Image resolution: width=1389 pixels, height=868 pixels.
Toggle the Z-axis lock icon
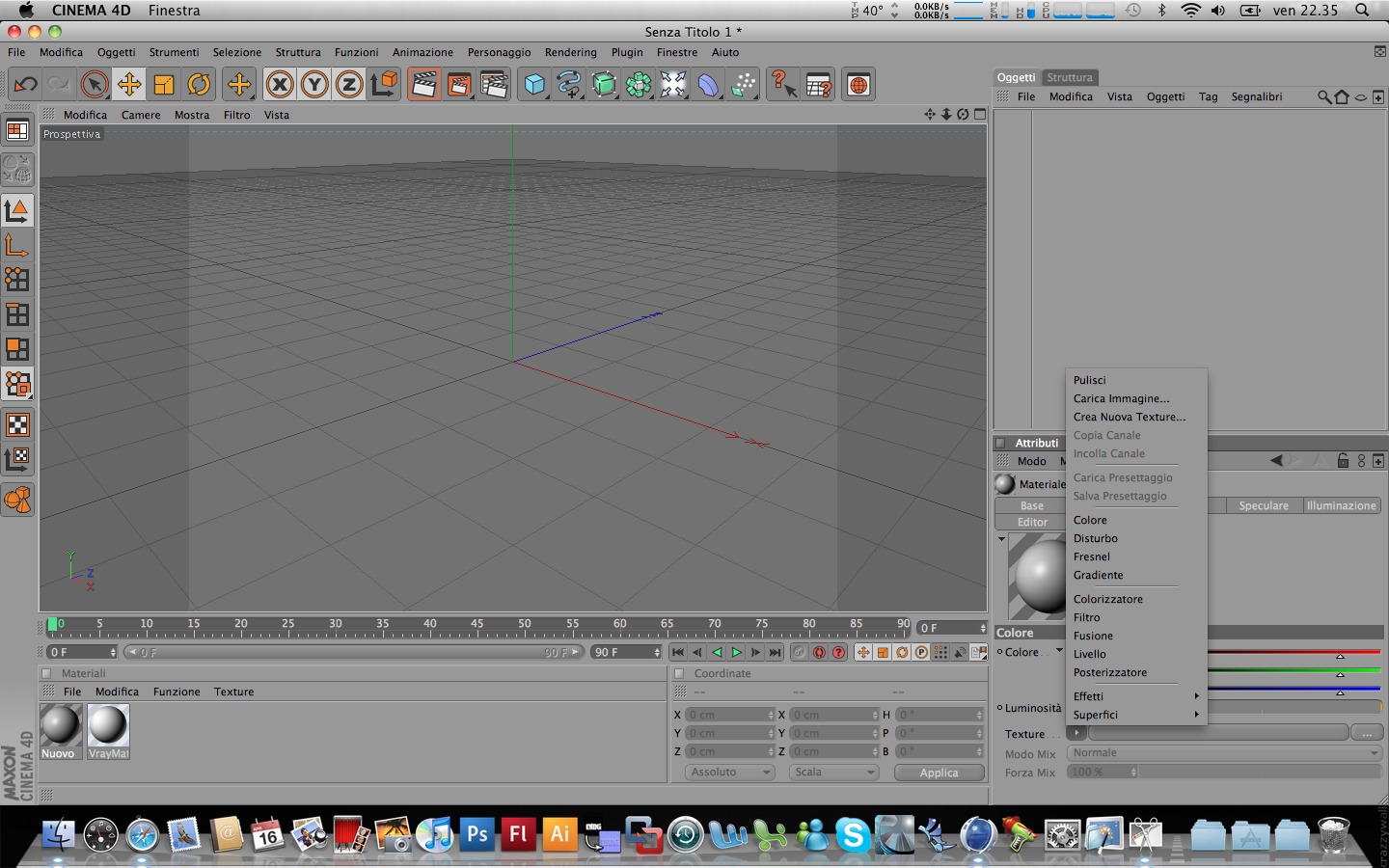pyautogui.click(x=349, y=85)
